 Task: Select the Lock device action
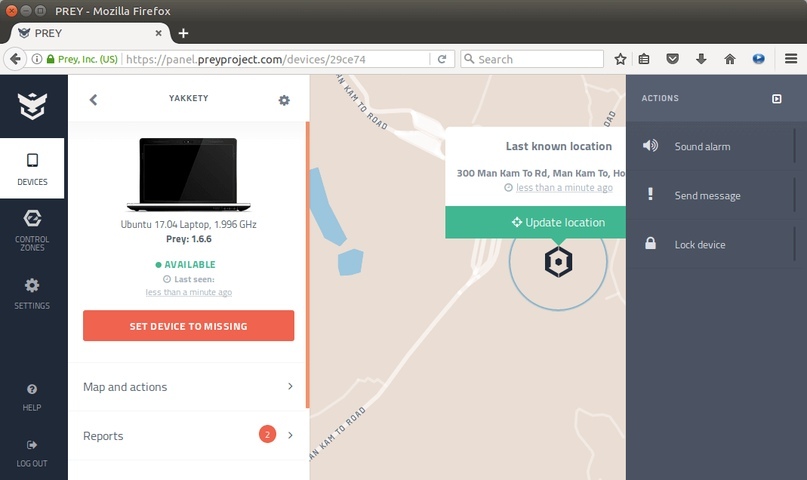coord(699,245)
